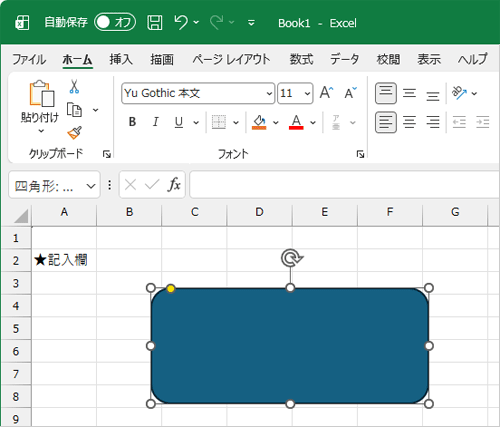Image resolution: width=500 pixels, height=427 pixels.
Task: Expand the 貼り付け paste options arrow
Action: (41, 131)
